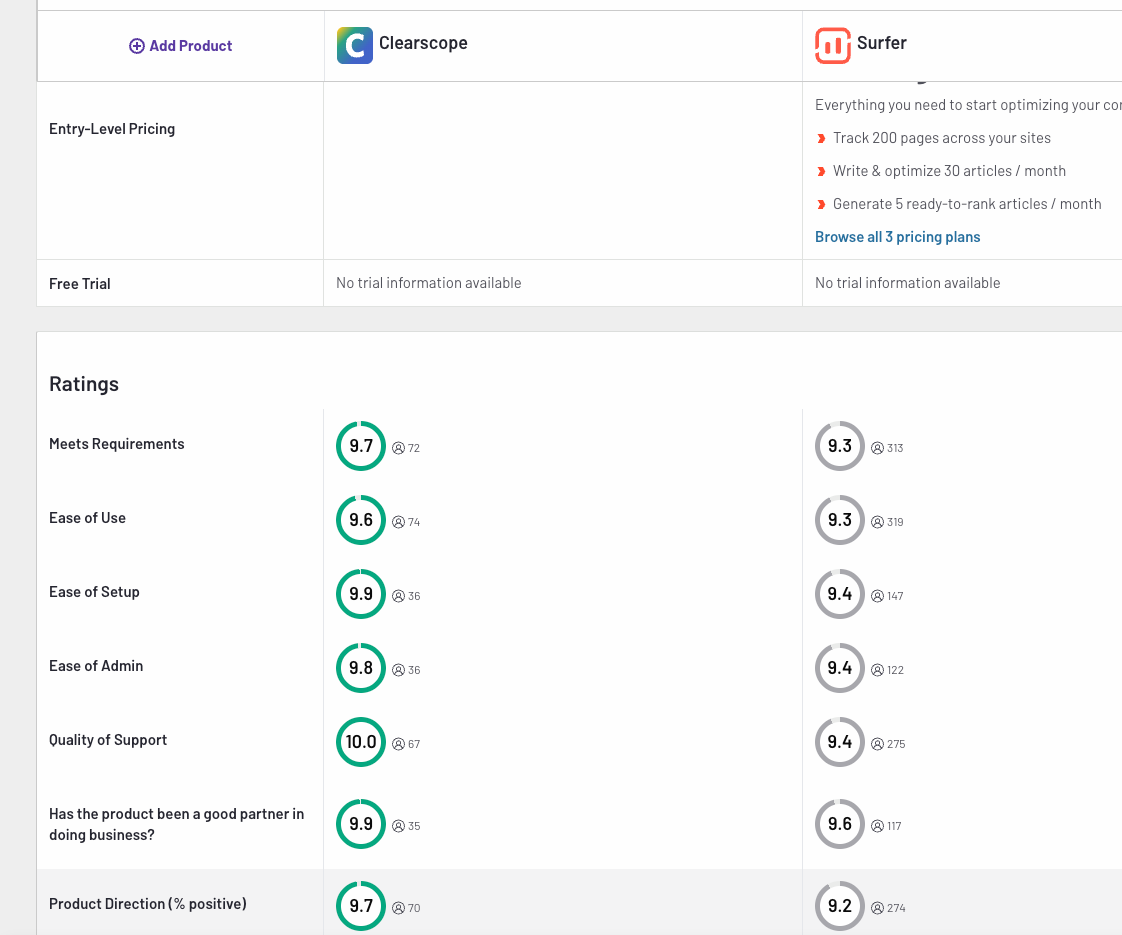Image resolution: width=1122 pixels, height=935 pixels.
Task: Click Clearscope Meets Requirements 9.7 rating circle
Action: 361,446
